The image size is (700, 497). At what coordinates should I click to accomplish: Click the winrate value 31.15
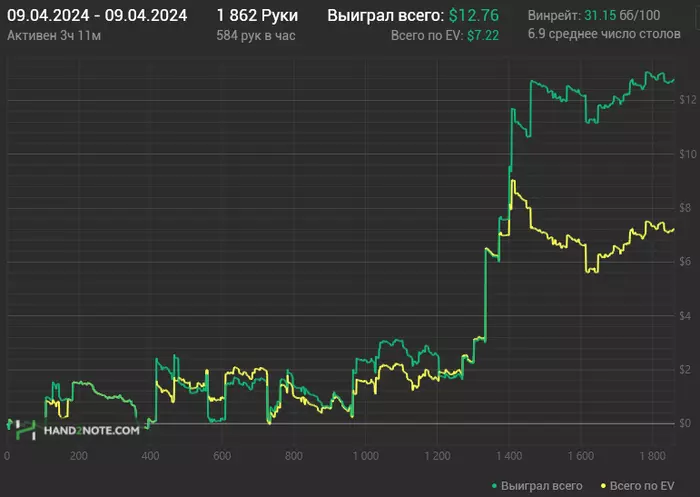pyautogui.click(x=600, y=16)
